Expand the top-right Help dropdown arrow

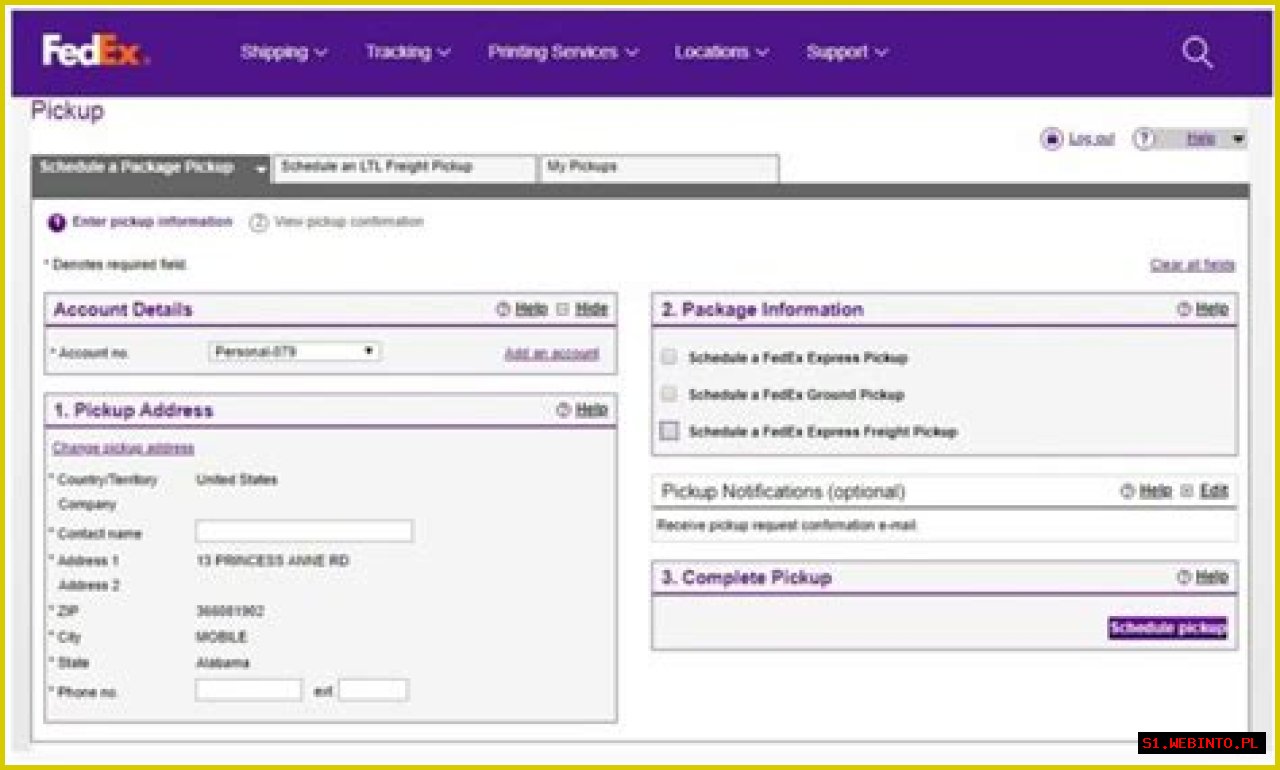coord(1239,140)
